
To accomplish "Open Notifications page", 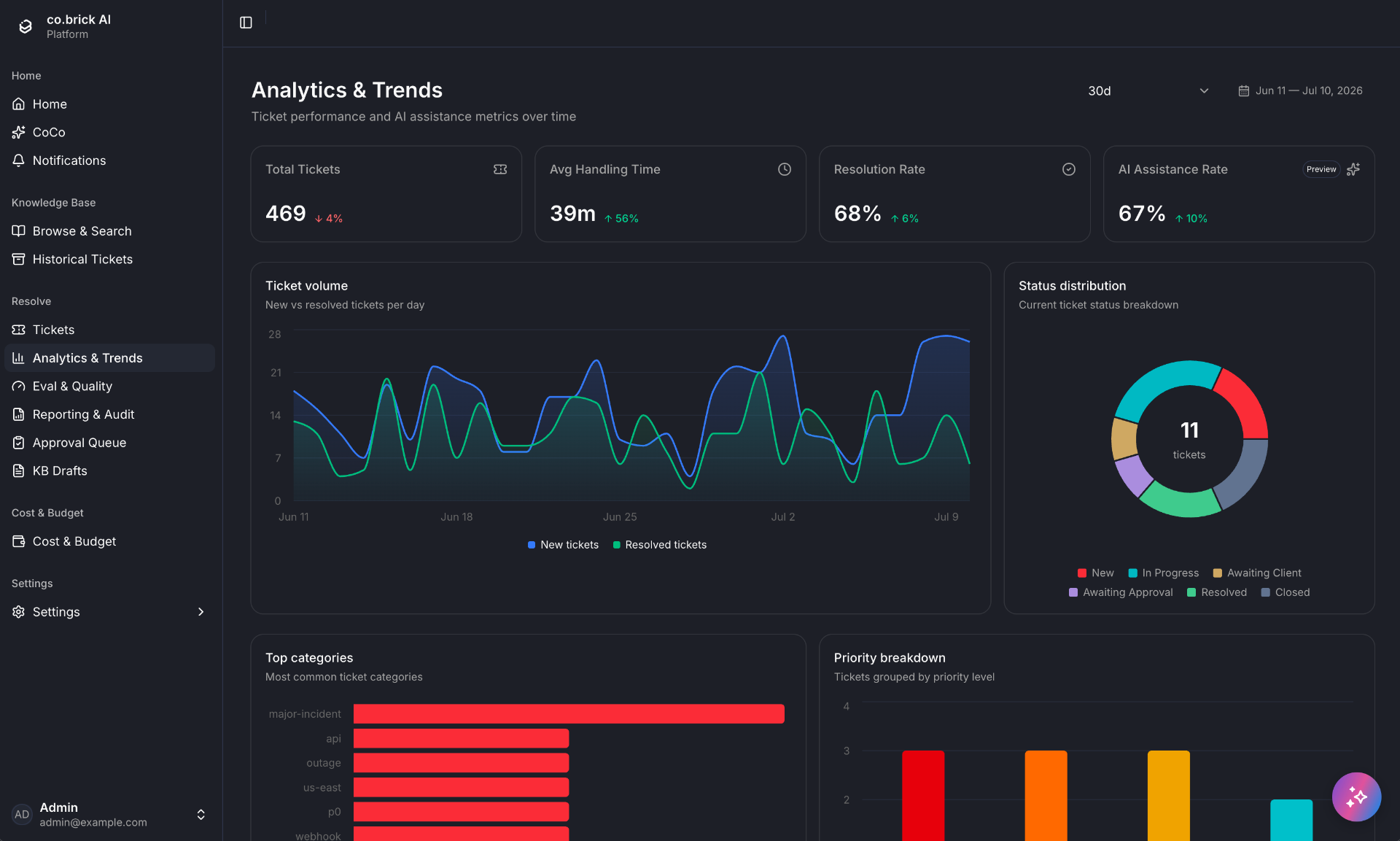I will [110, 160].
